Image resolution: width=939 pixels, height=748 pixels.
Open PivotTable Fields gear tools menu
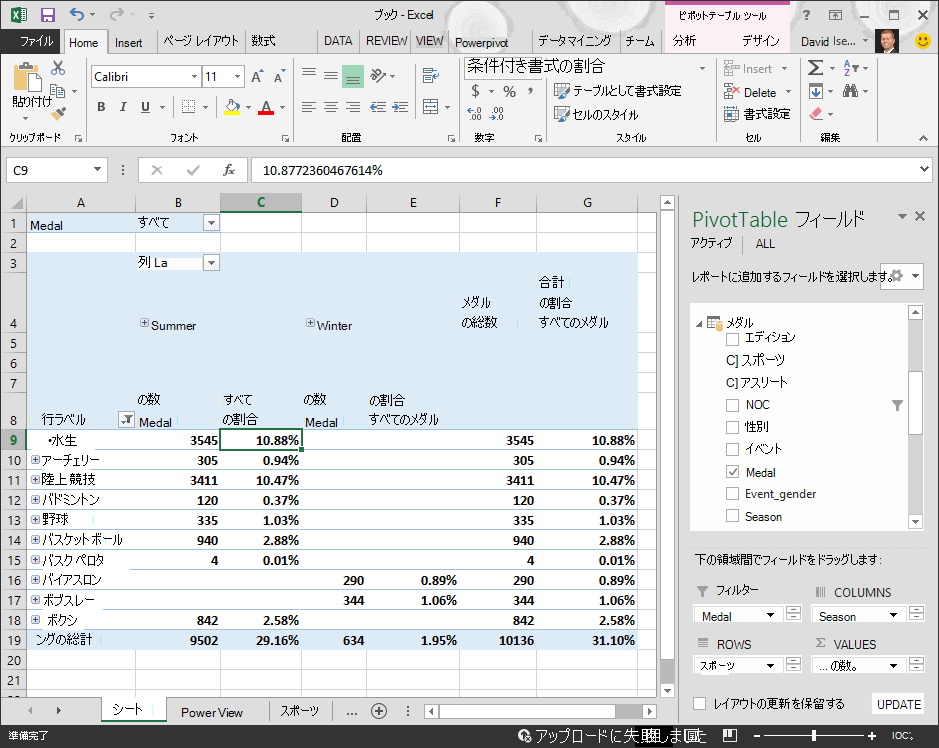pyautogui.click(x=901, y=276)
